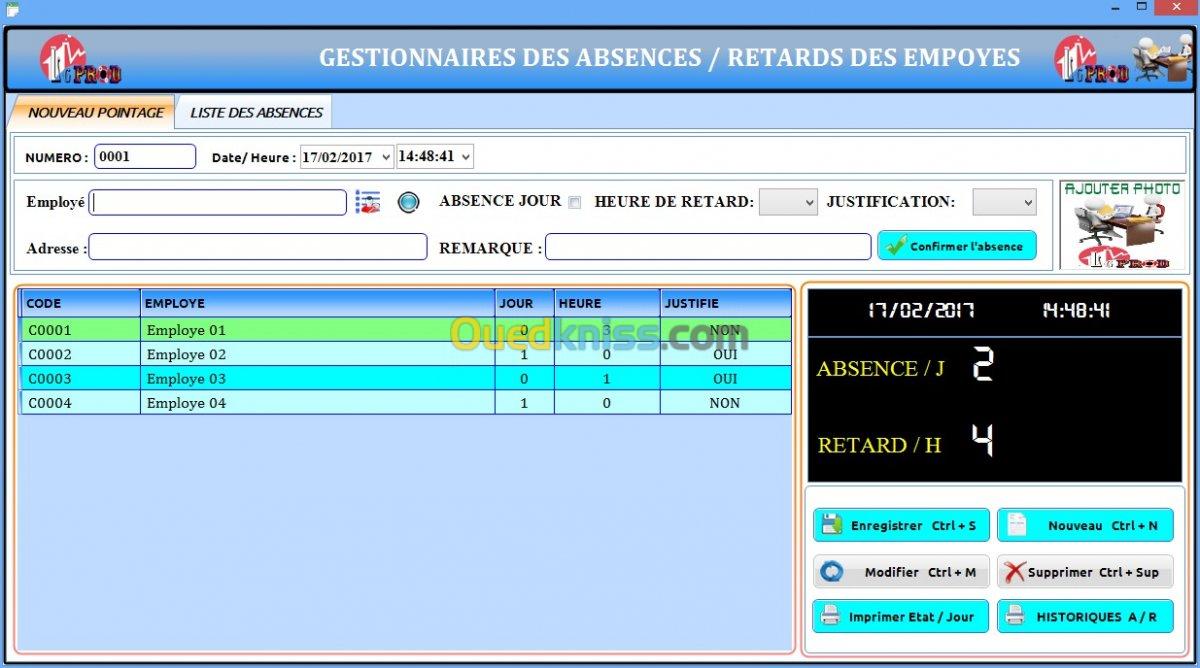The image size is (1200, 668).
Task: Click the employee list lookup icon
Action: pos(368,202)
